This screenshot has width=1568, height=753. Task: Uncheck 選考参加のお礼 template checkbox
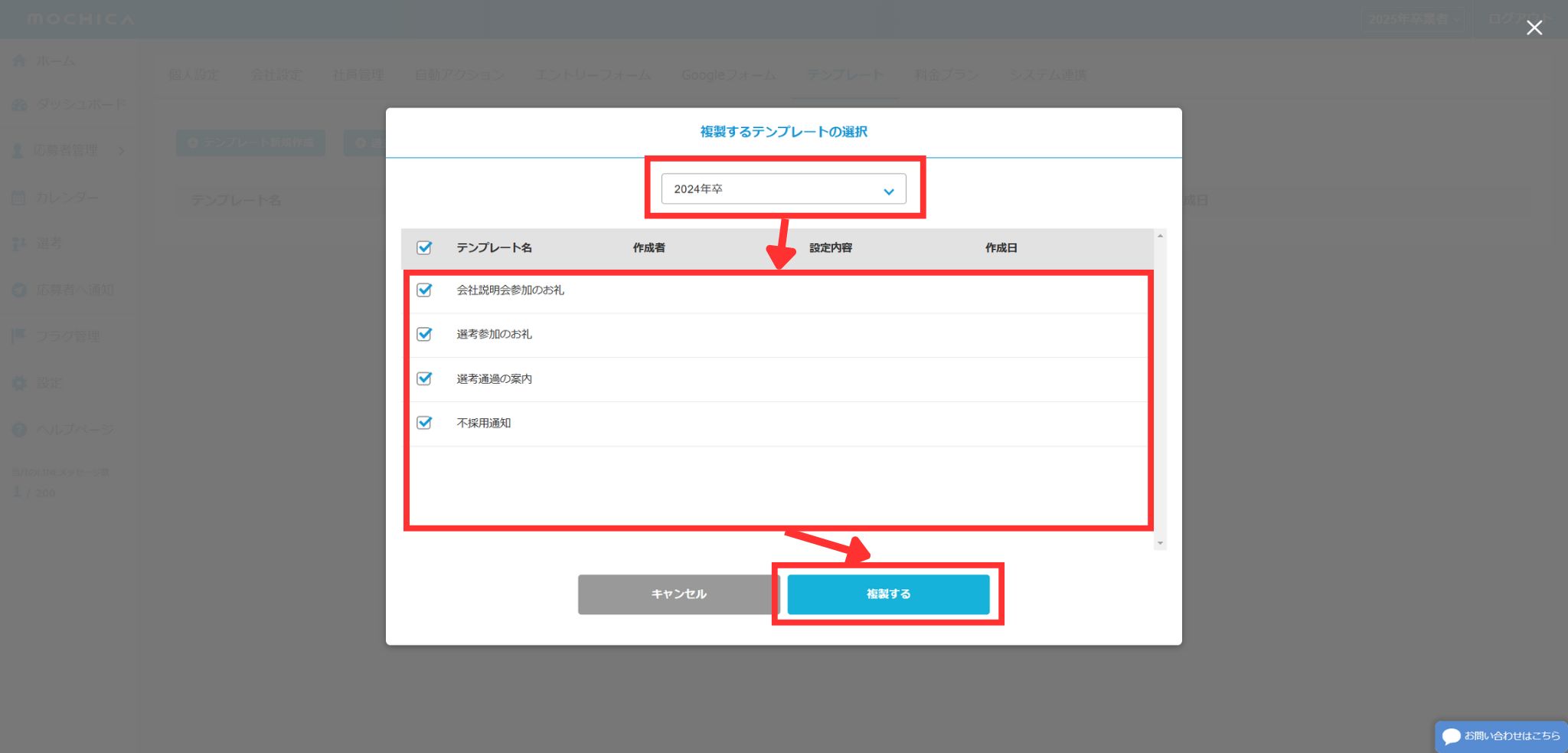click(x=424, y=335)
